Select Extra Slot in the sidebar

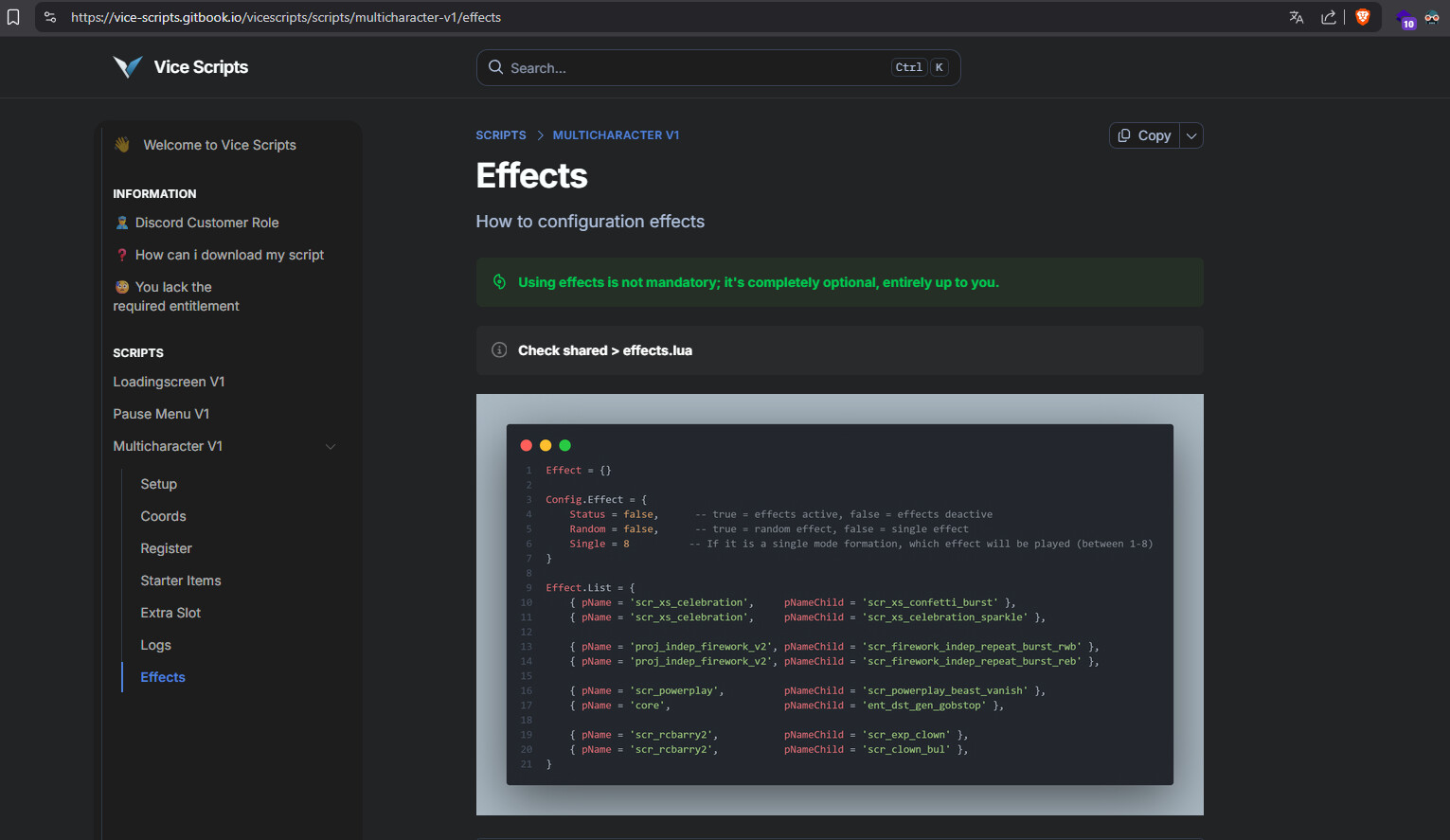tap(170, 613)
